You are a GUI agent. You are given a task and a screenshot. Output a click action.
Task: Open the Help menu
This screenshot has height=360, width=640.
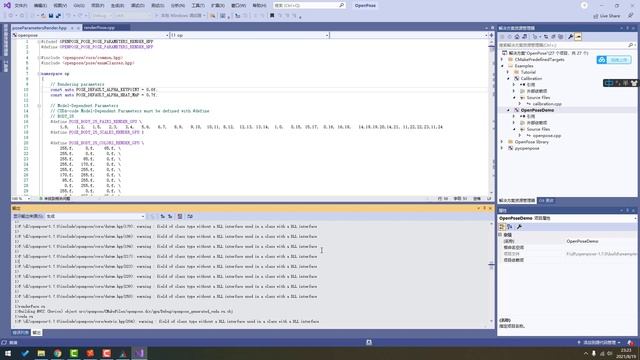pos(259,6)
